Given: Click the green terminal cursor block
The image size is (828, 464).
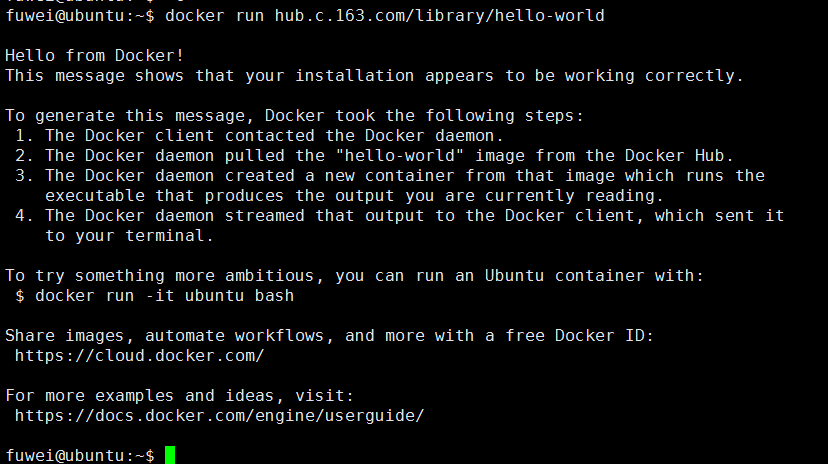Looking at the screenshot, I should [x=170, y=455].
